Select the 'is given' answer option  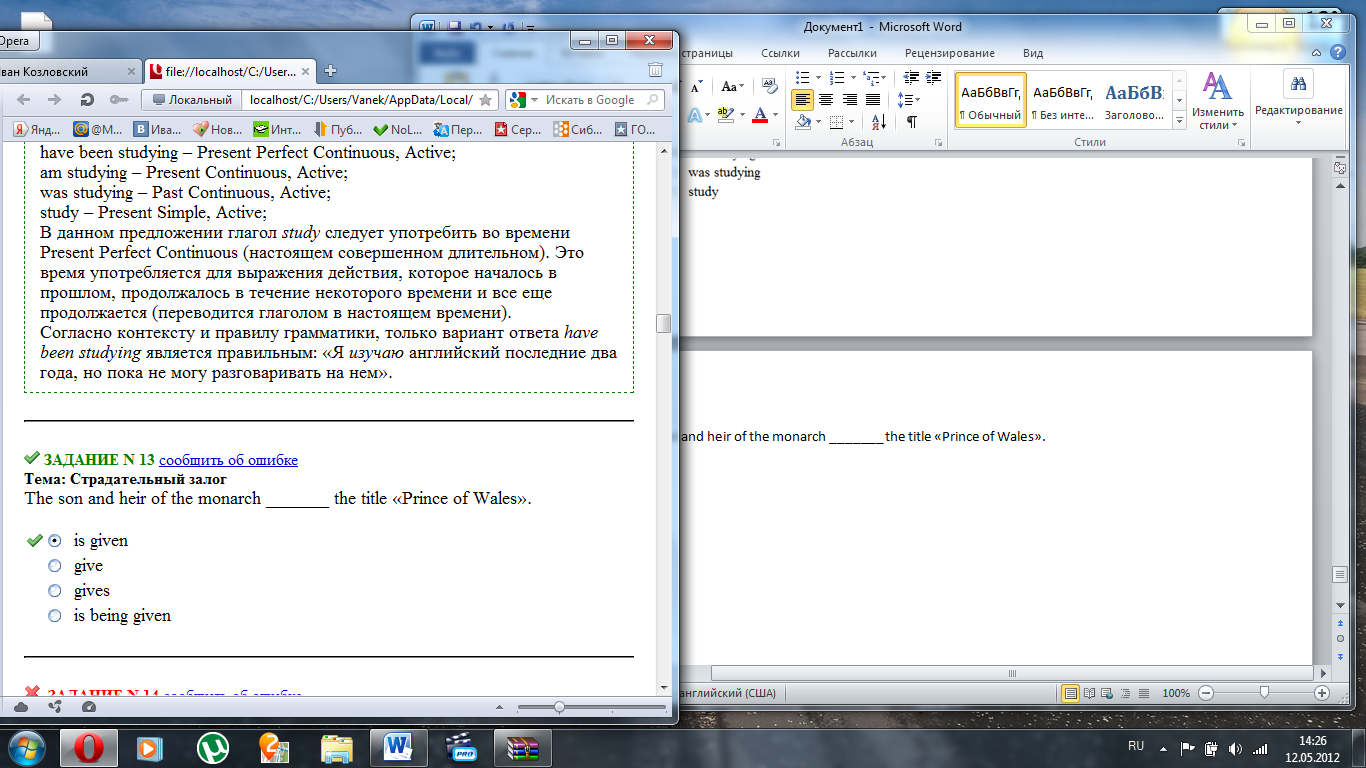tap(55, 540)
